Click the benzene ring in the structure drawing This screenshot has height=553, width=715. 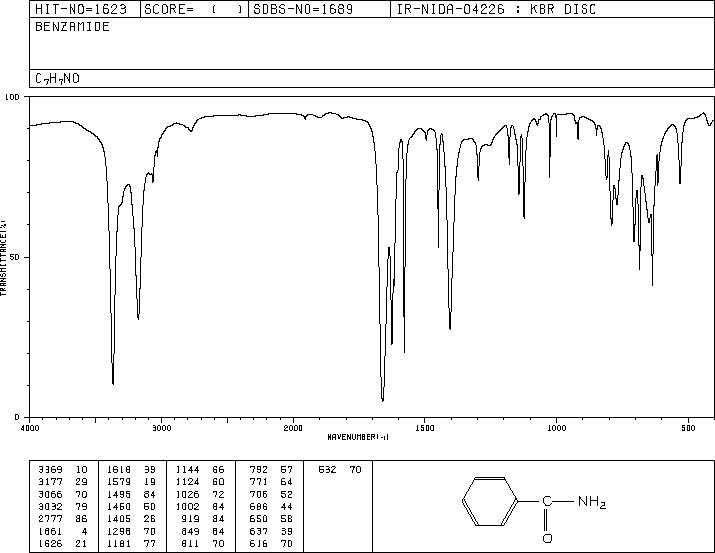pyautogui.click(x=490, y=501)
